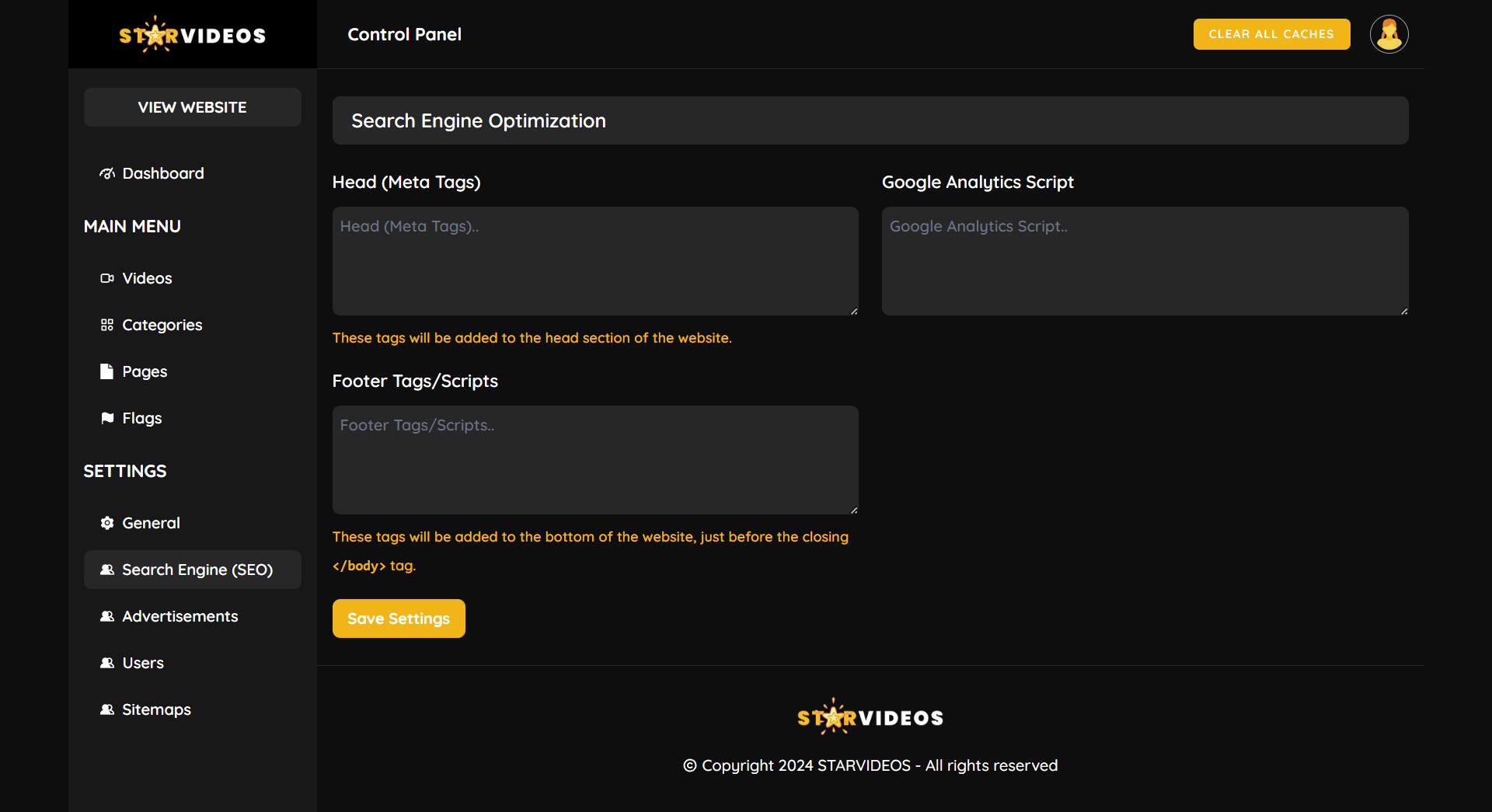The height and width of the screenshot is (812, 1492).
Task: Grab the Head Meta Tags resize handle
Action: coord(853,311)
